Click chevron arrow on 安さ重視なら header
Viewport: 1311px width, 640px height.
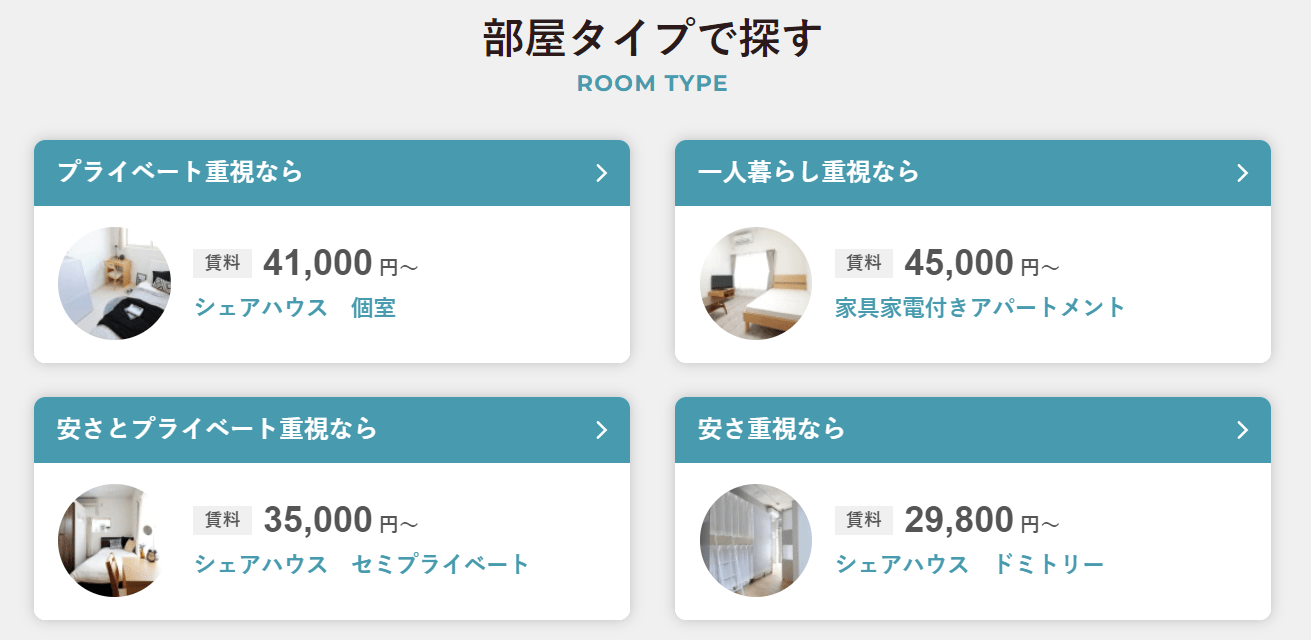[1242, 430]
